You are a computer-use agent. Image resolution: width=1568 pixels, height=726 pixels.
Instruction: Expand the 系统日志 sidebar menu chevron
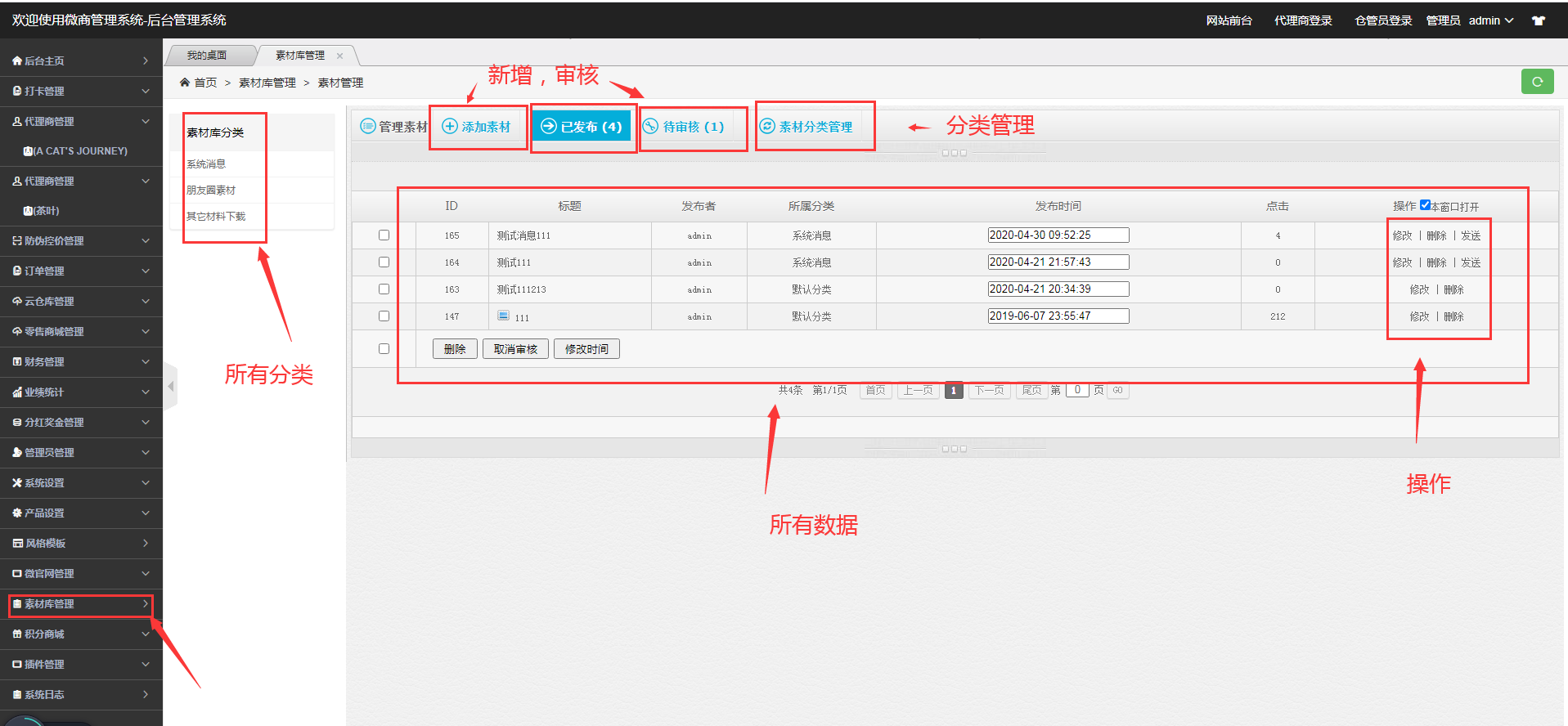(146, 694)
